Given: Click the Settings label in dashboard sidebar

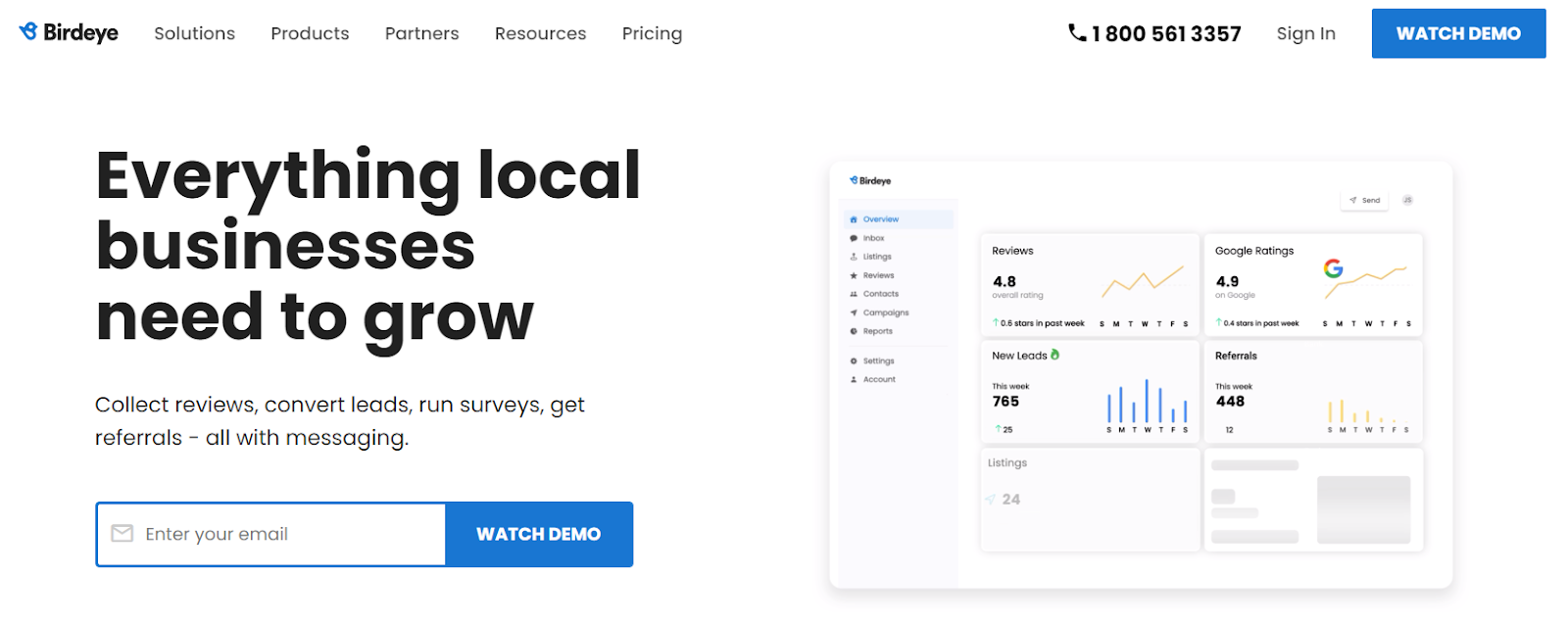Looking at the screenshot, I should click(x=878, y=361).
